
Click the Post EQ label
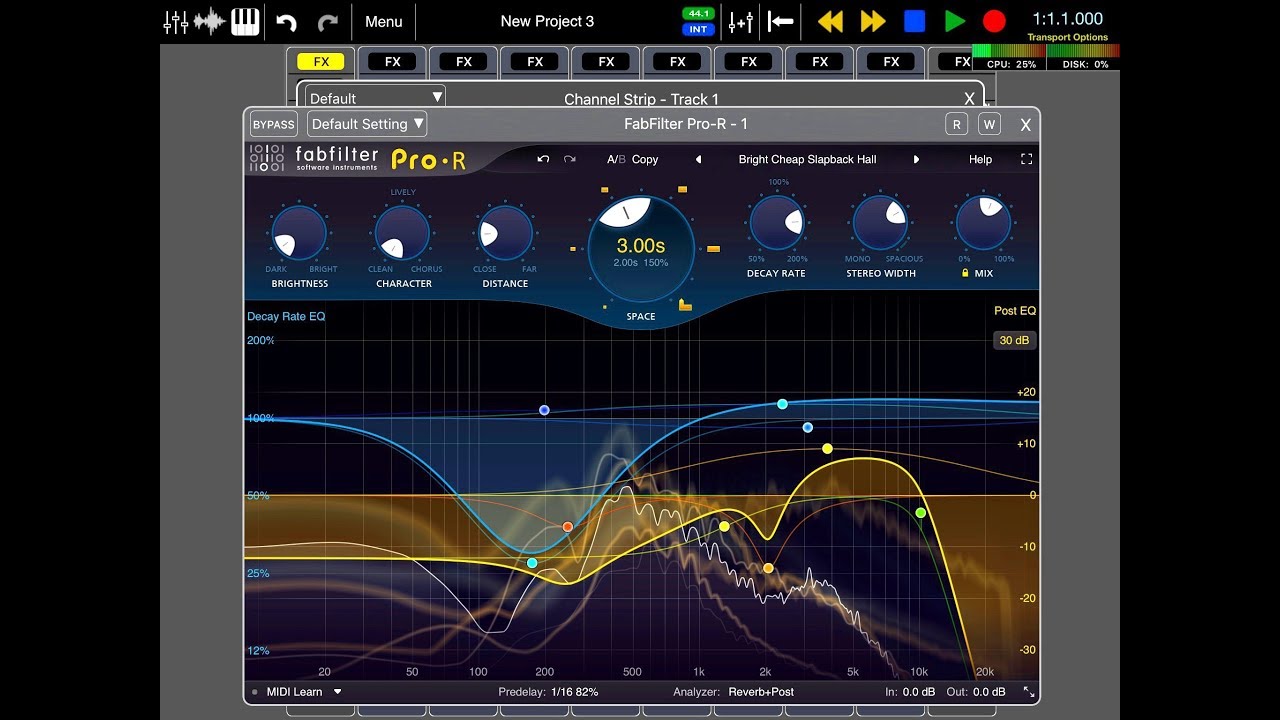pos(1015,311)
